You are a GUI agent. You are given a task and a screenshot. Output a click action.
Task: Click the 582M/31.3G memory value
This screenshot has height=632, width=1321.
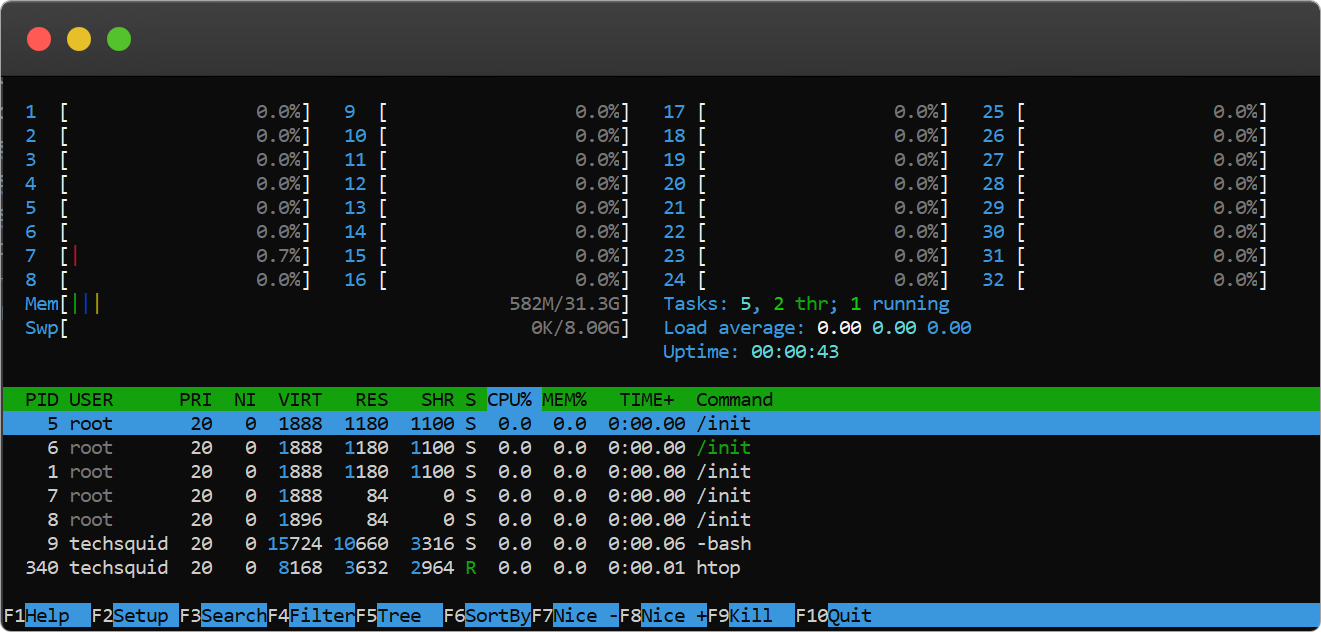tap(565, 304)
